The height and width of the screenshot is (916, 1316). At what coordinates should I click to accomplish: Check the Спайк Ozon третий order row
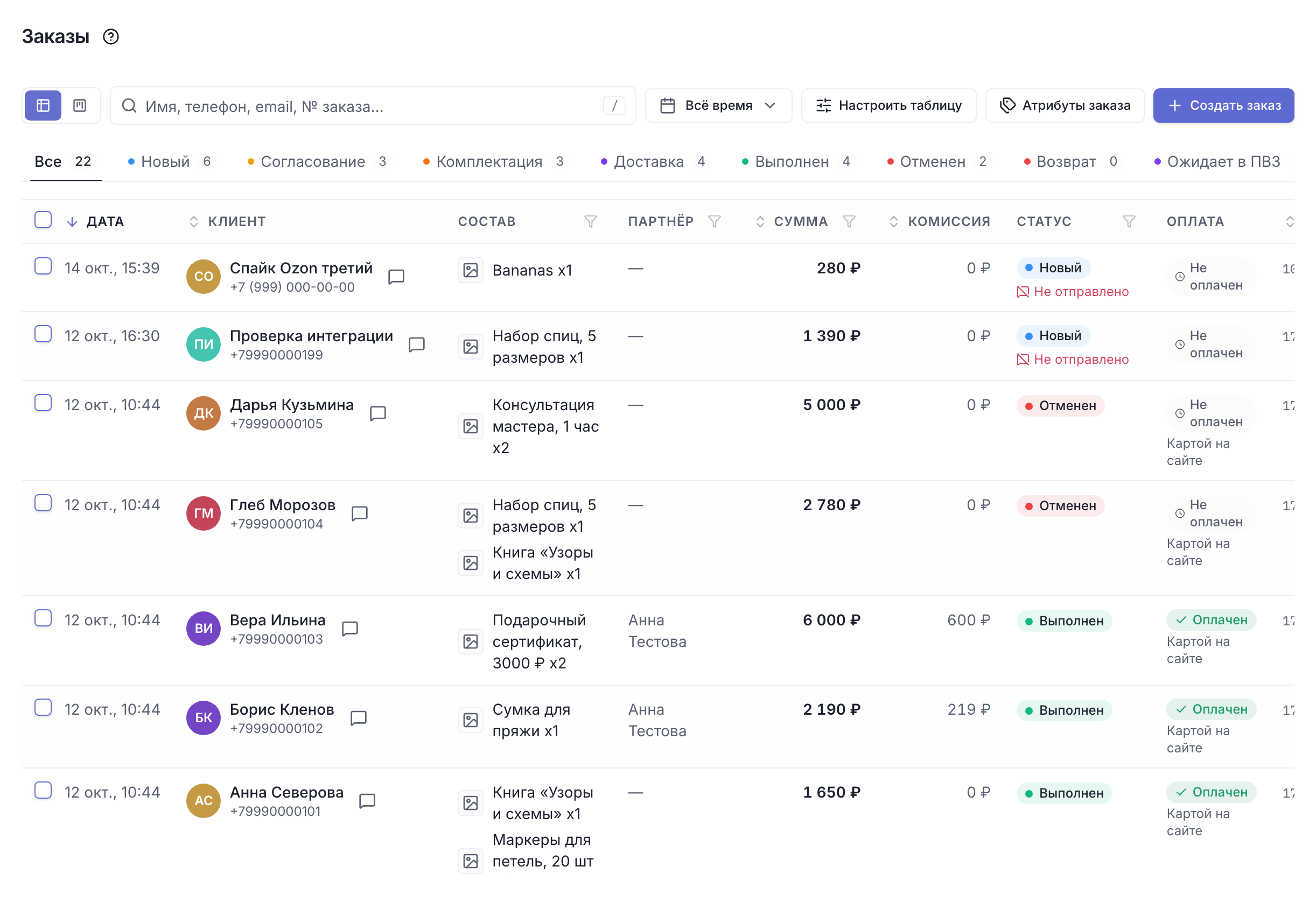[x=43, y=266]
